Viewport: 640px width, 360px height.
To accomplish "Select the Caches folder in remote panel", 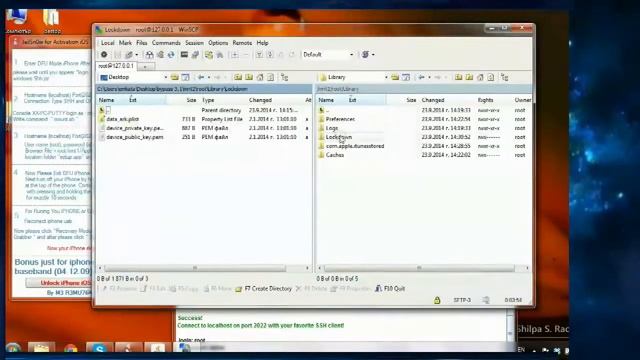I will (335, 155).
